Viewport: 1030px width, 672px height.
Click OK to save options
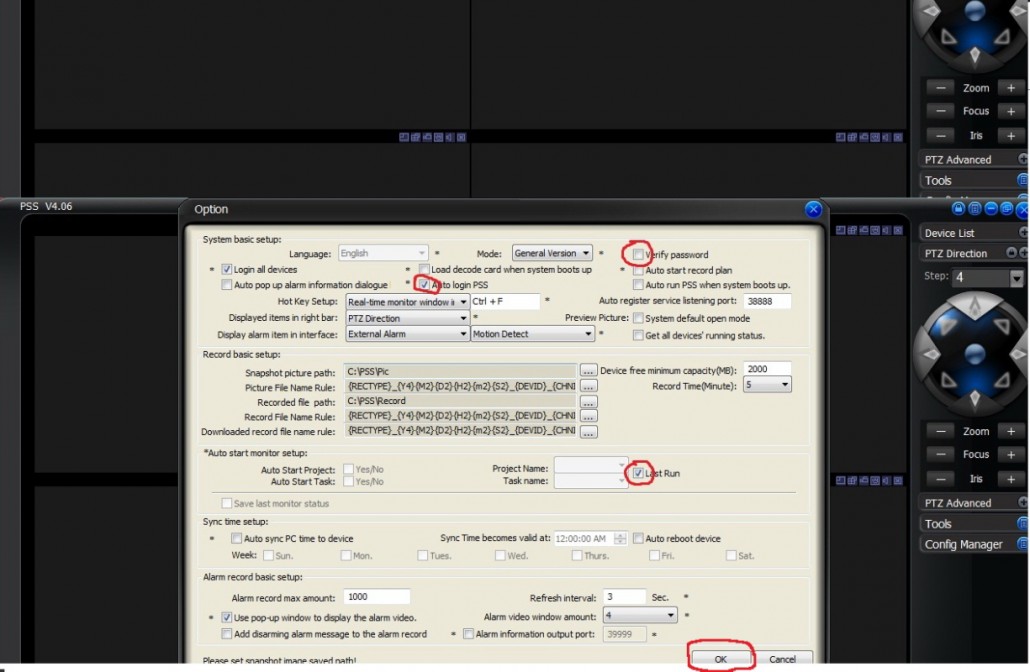[x=721, y=659]
